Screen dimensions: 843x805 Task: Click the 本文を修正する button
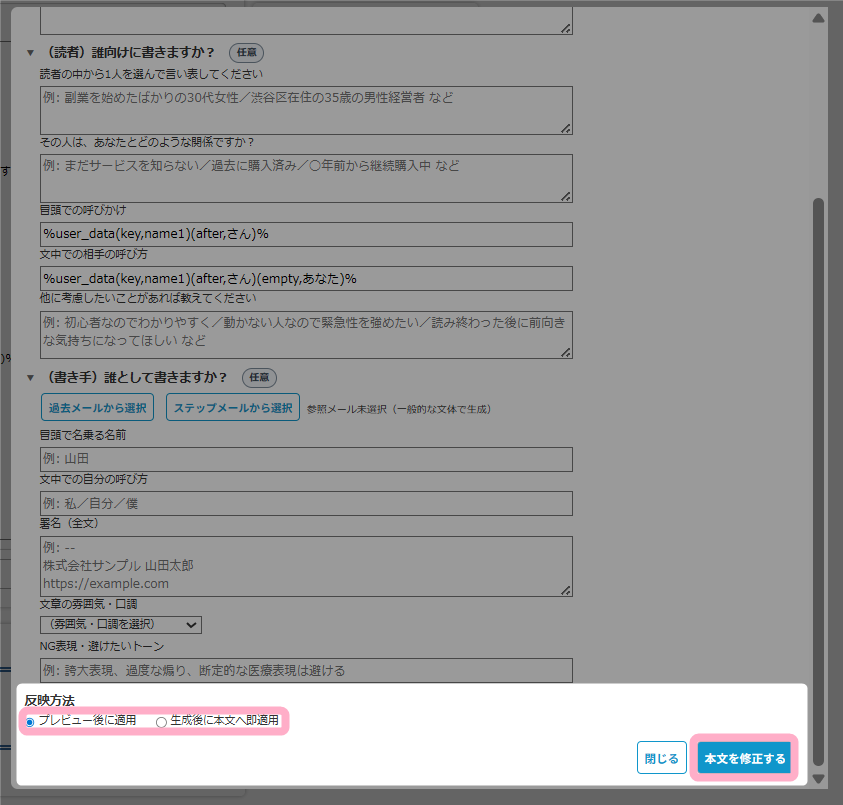tap(745, 758)
